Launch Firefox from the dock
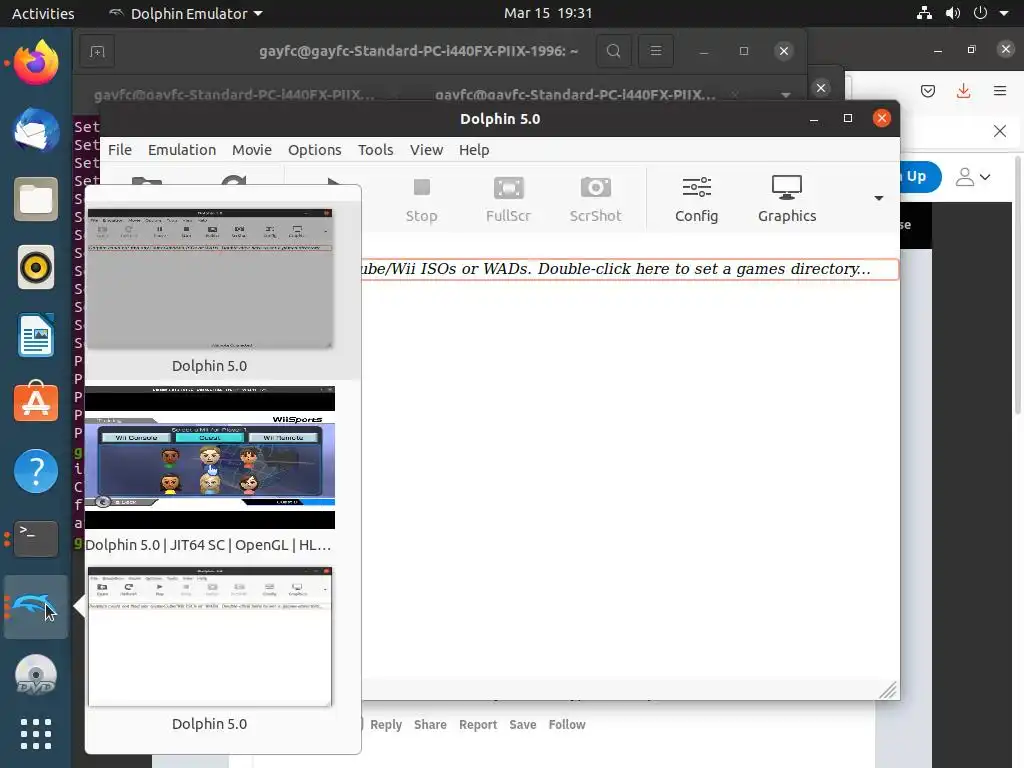The image size is (1024, 768). coord(36,63)
